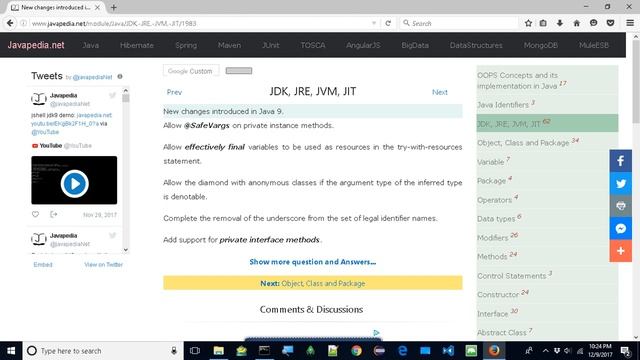Open the Spring nav menu

pyautogui.click(x=186, y=45)
